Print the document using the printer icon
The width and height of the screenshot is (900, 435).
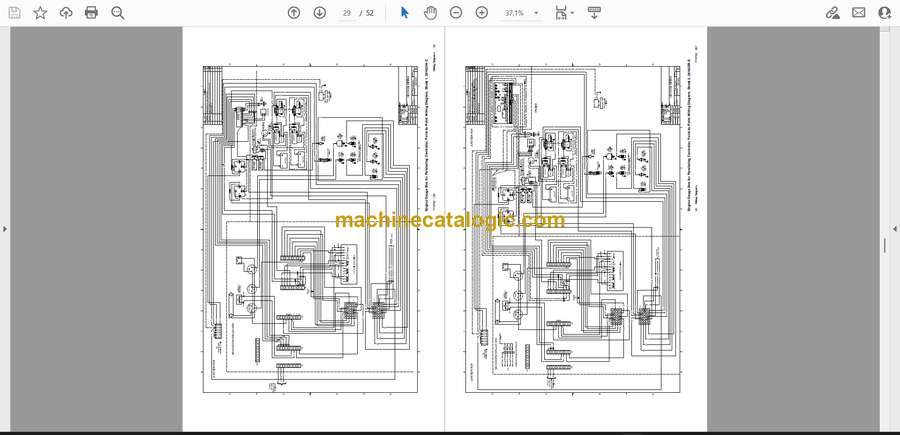click(91, 13)
